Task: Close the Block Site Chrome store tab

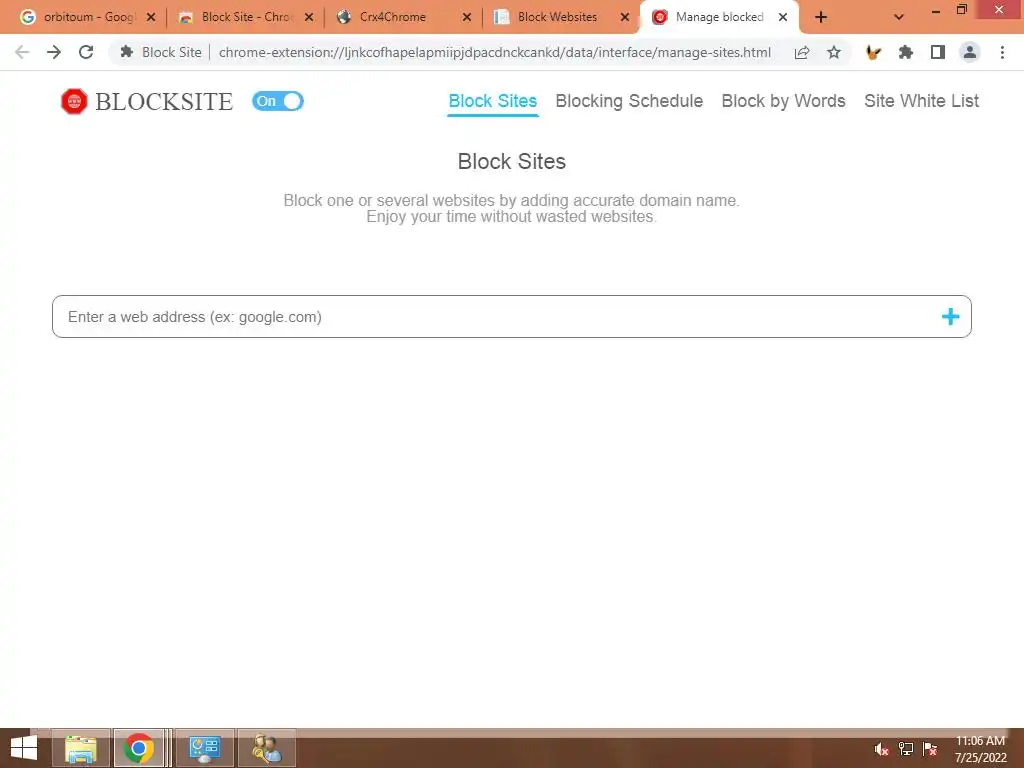Action: [309, 18]
